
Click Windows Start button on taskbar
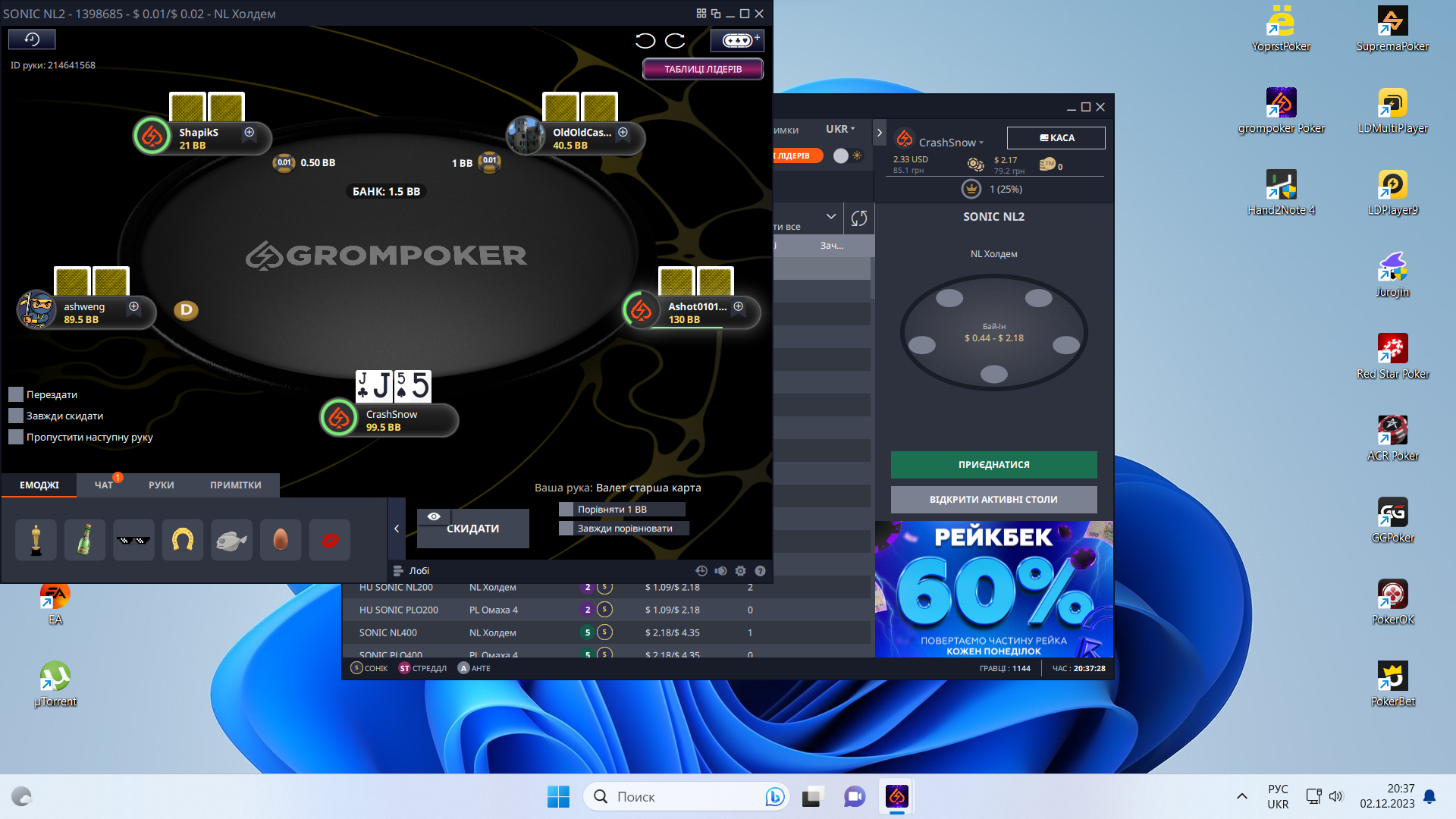coord(558,797)
